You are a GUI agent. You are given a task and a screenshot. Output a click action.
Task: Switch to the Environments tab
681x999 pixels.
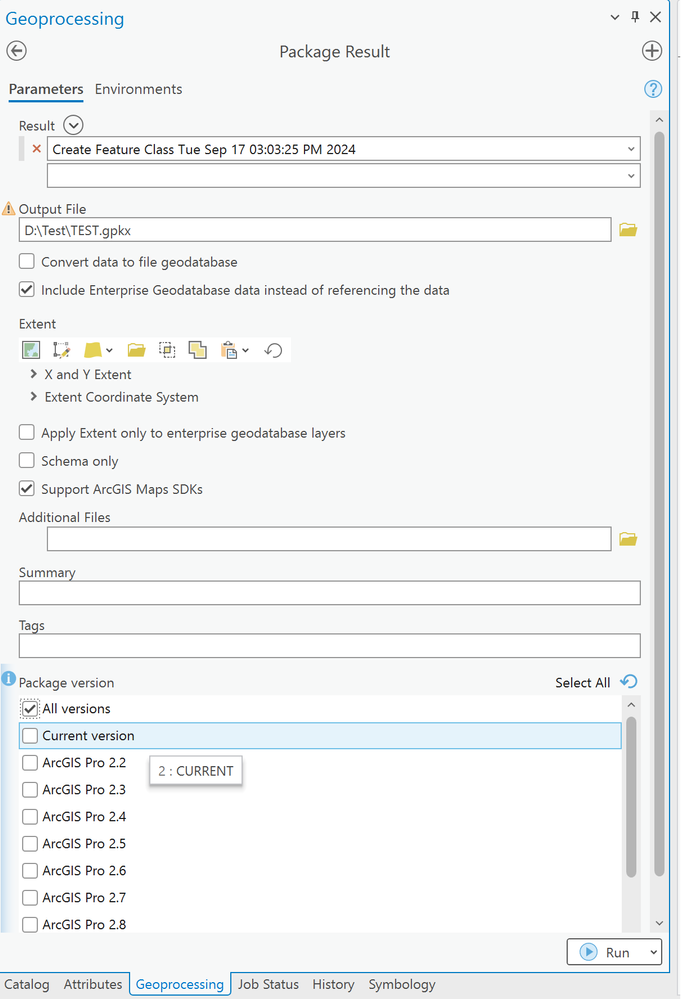click(138, 89)
